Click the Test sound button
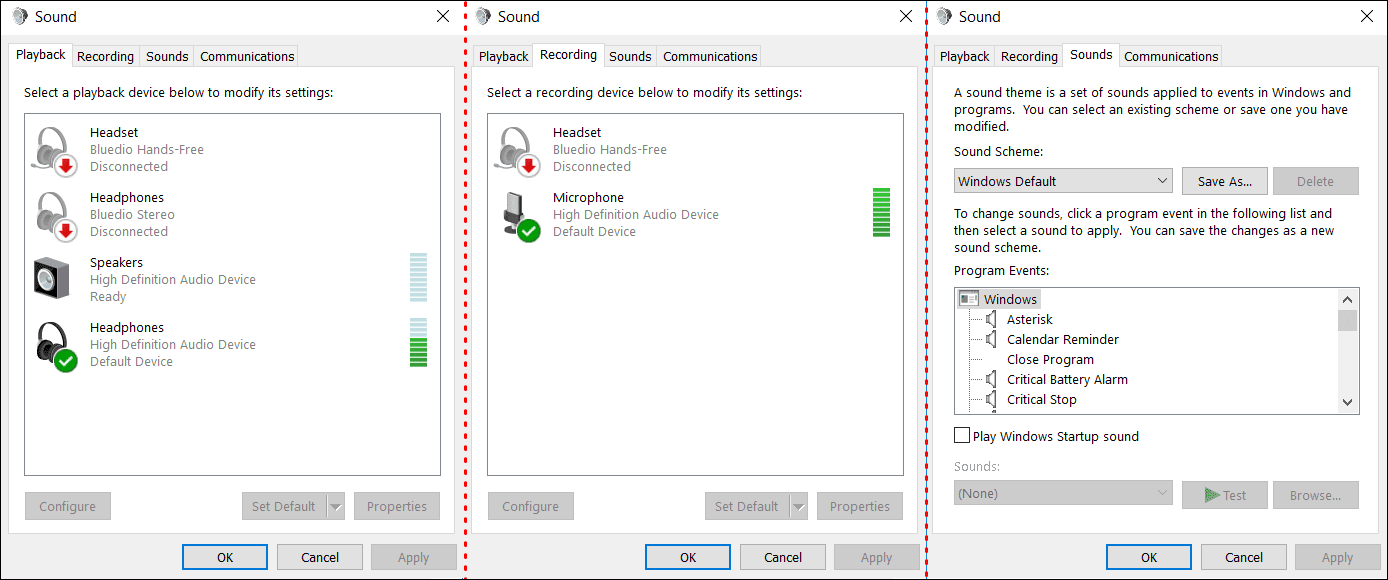1388x580 pixels. (x=1225, y=494)
